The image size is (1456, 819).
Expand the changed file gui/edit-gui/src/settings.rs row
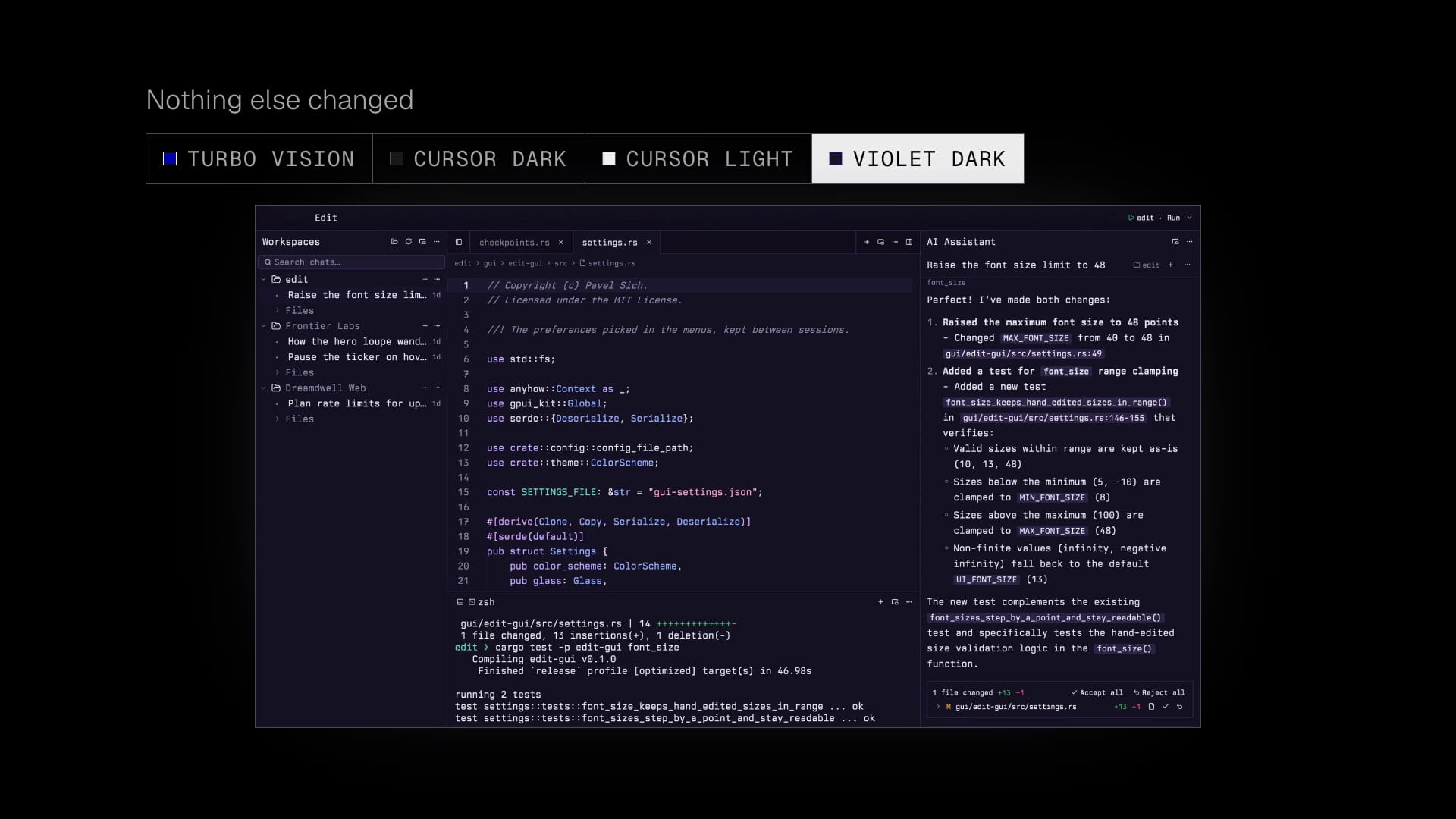(938, 707)
